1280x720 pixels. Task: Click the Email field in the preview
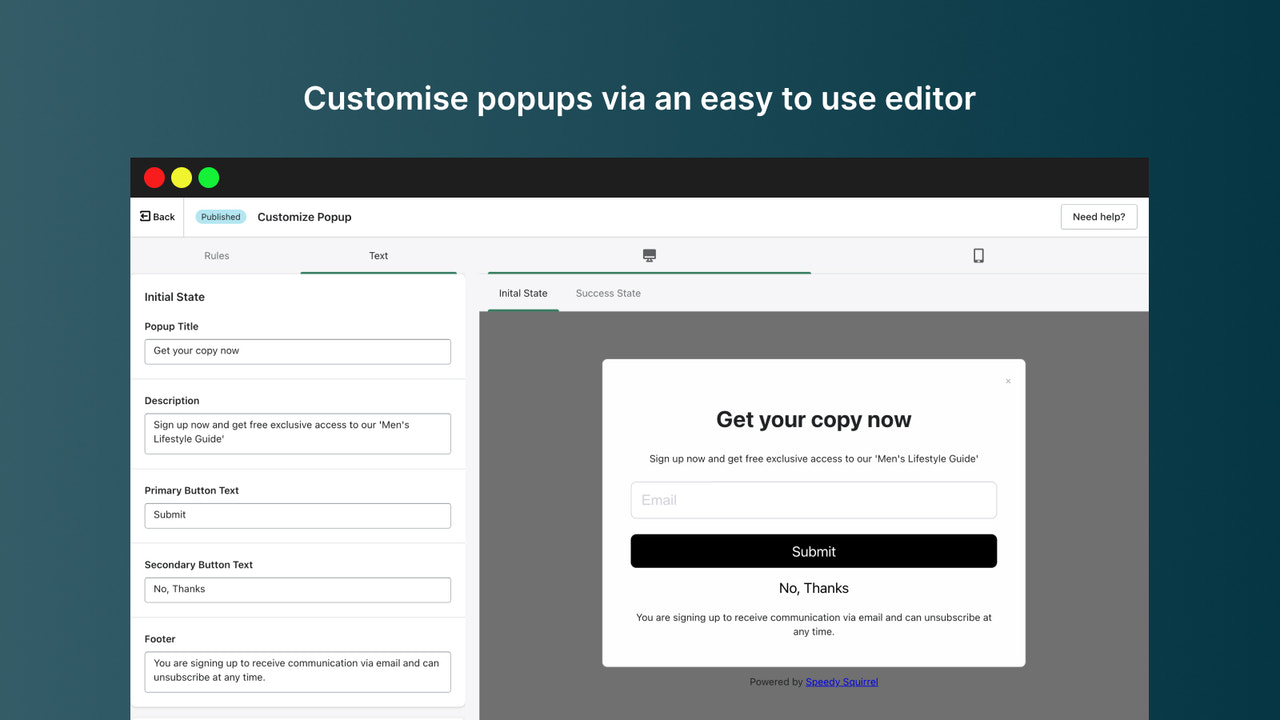pos(813,499)
